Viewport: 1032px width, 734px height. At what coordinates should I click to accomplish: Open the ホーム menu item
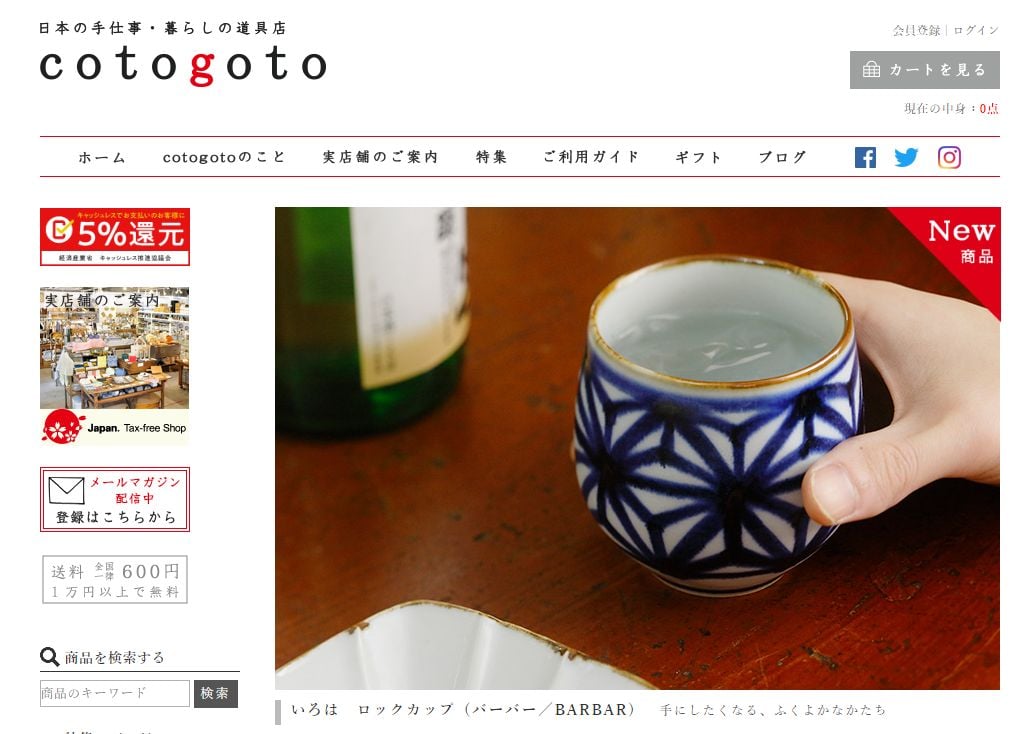[x=102, y=157]
